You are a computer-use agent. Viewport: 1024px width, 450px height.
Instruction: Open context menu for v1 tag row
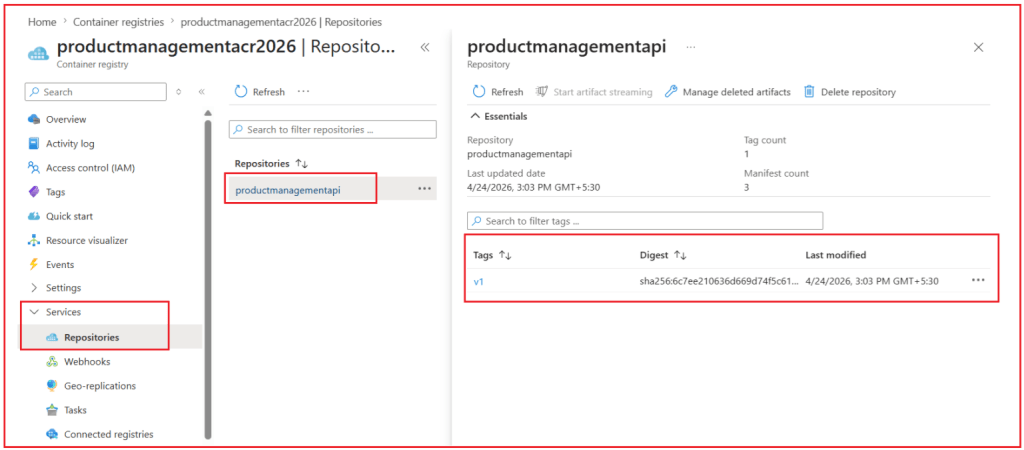tap(978, 280)
